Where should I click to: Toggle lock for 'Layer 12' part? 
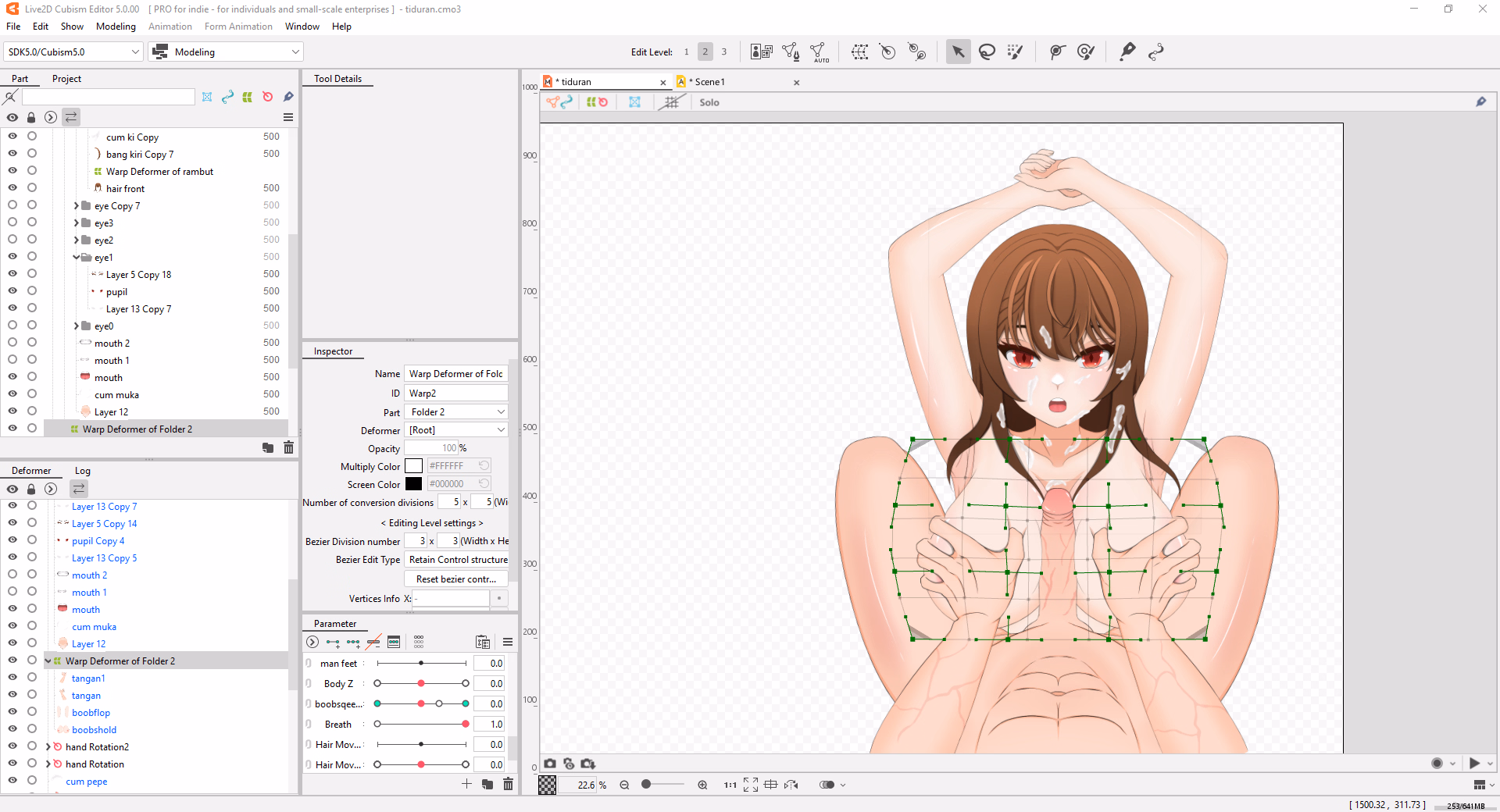(32, 411)
